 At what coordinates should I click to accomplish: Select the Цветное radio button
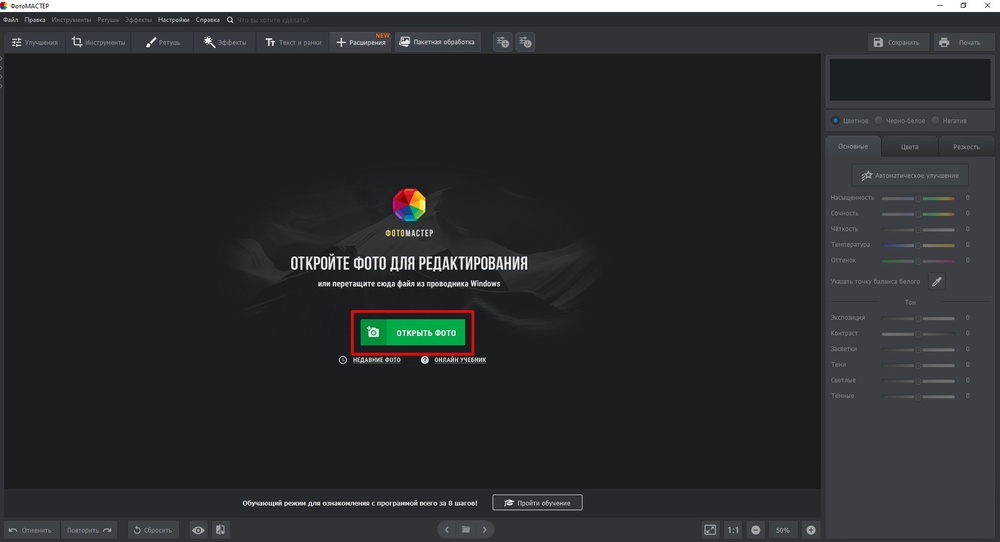(837, 120)
